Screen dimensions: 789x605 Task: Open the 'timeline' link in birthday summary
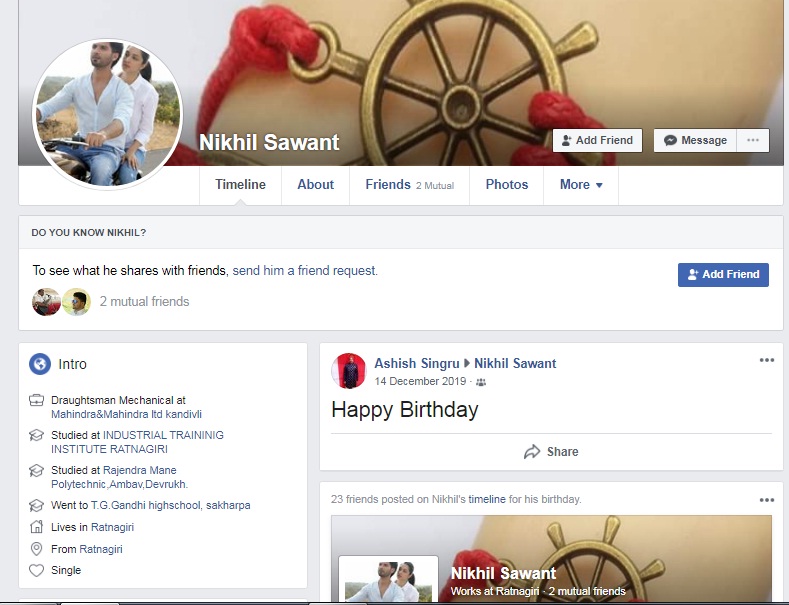[x=487, y=499]
